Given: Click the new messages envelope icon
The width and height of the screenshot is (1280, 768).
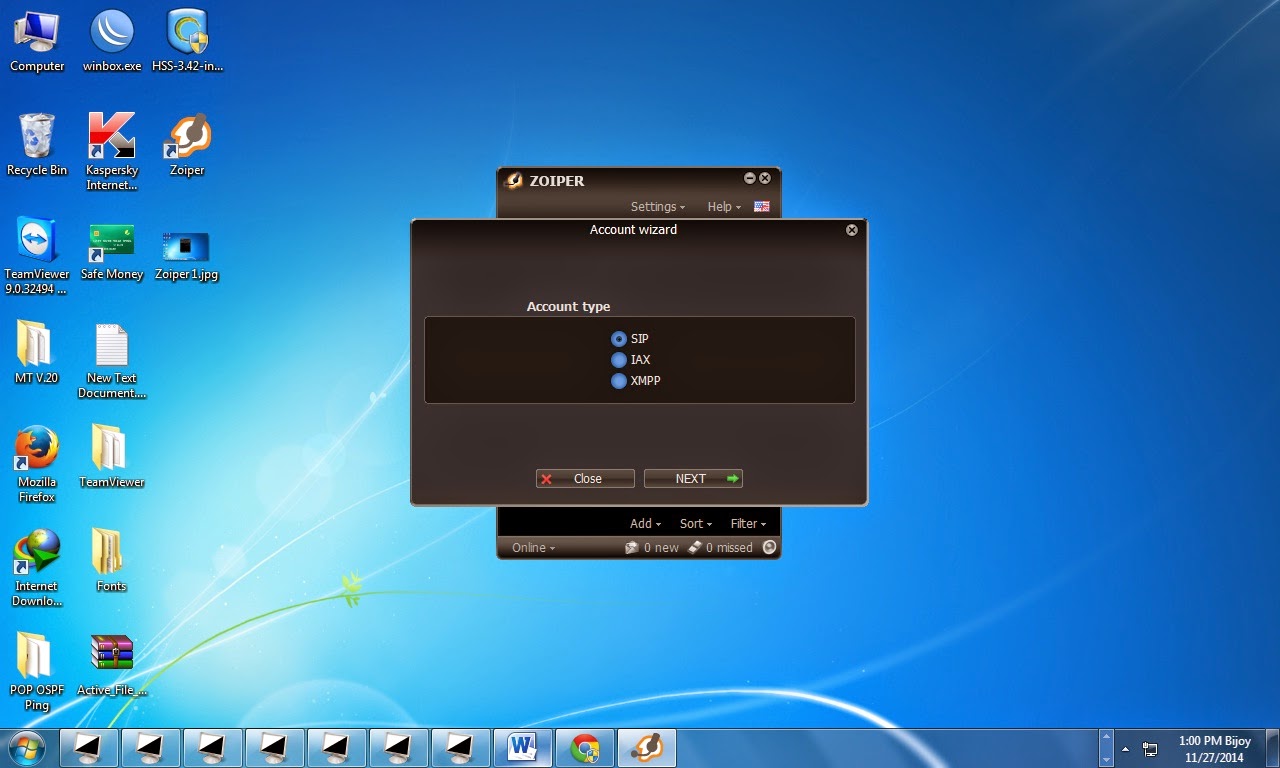Looking at the screenshot, I should (631, 548).
